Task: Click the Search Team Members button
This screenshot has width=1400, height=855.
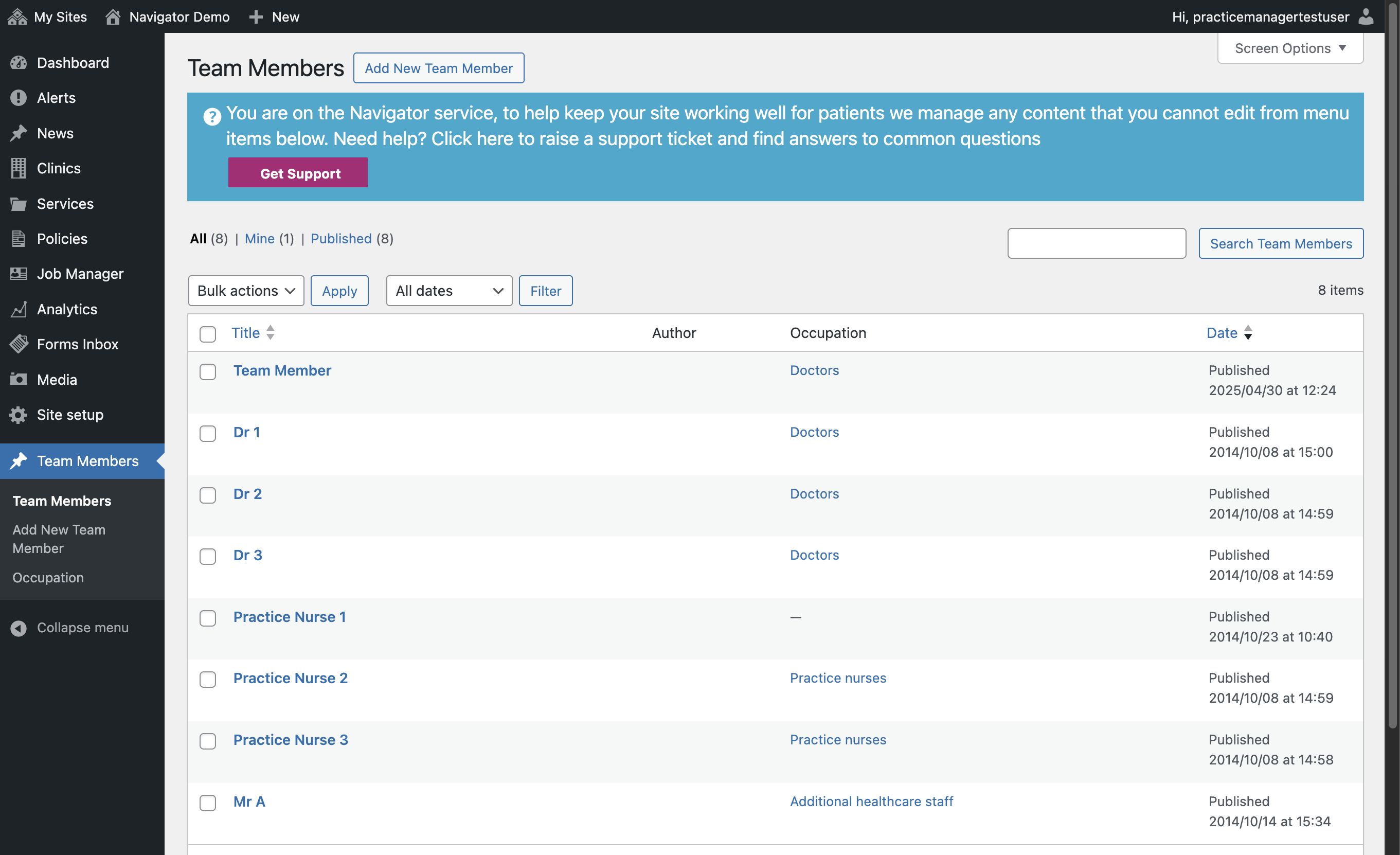Action: [1281, 243]
